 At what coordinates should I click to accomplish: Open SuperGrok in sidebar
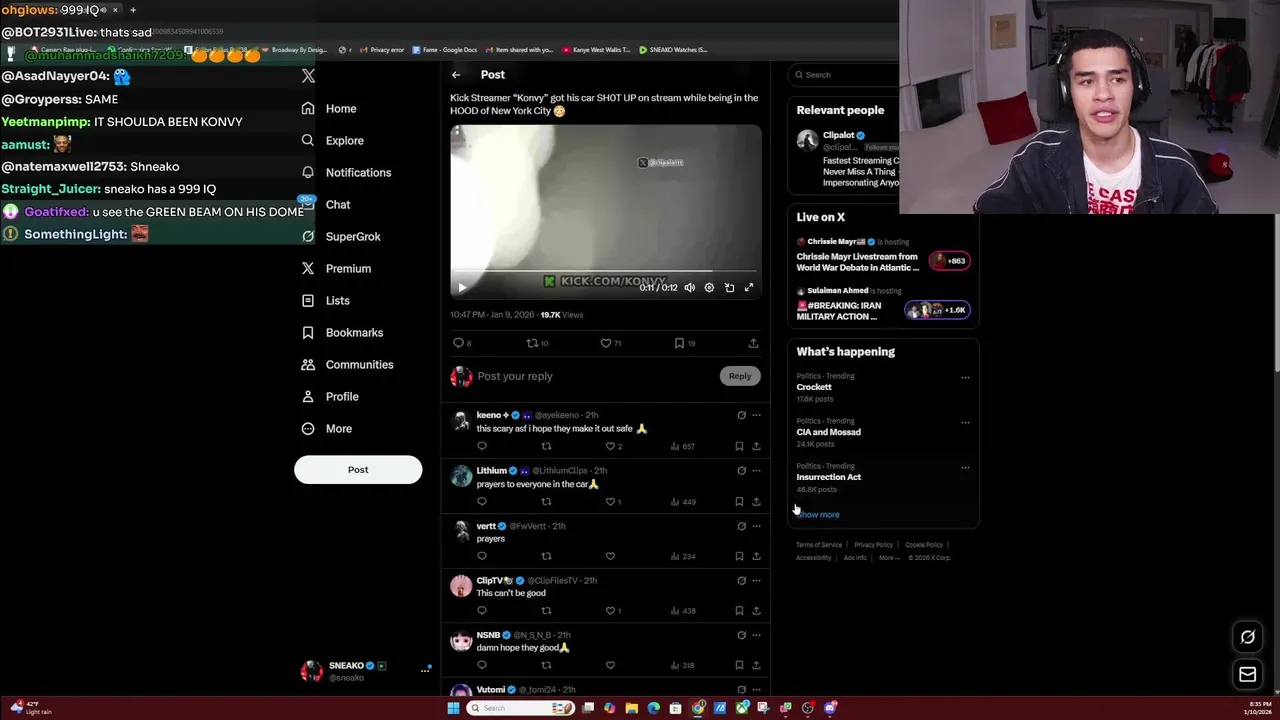[341, 236]
